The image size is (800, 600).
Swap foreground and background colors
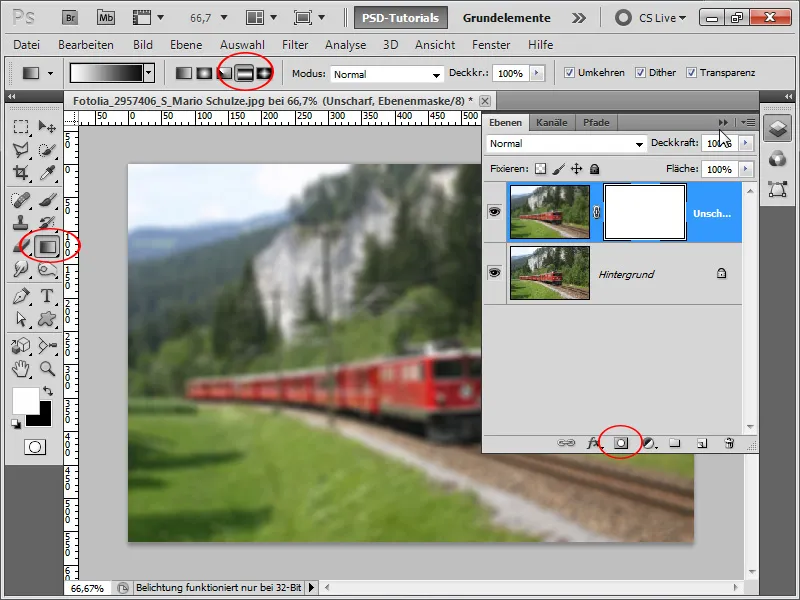click(48, 391)
